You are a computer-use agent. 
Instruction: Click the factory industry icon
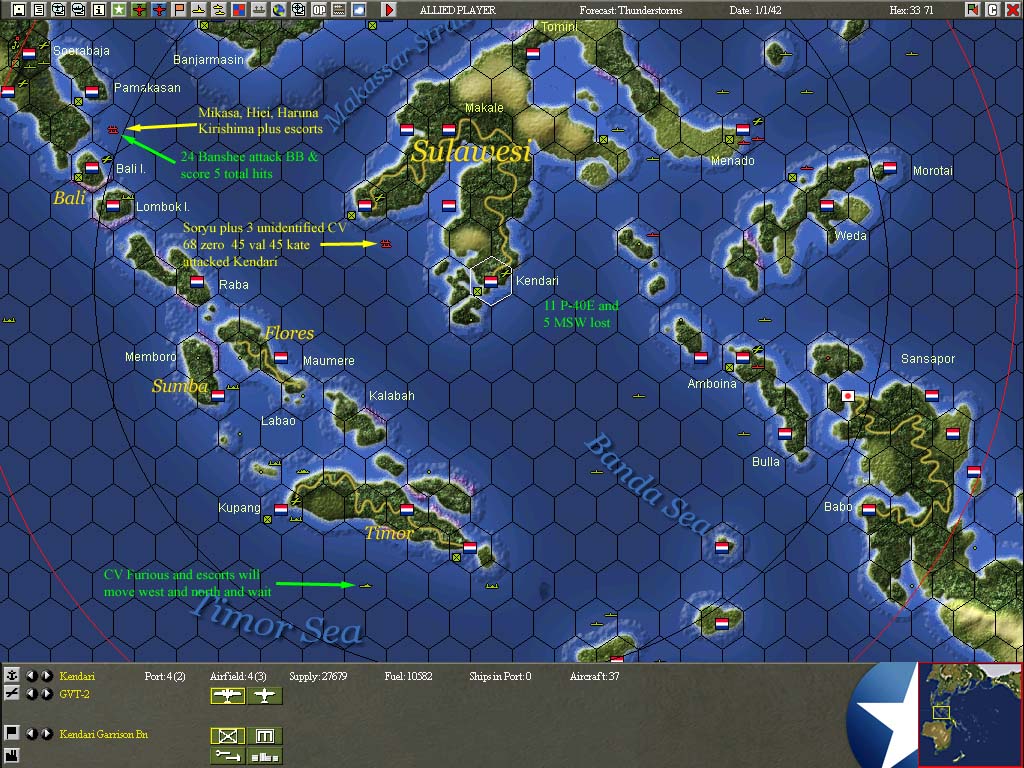[x=11, y=758]
